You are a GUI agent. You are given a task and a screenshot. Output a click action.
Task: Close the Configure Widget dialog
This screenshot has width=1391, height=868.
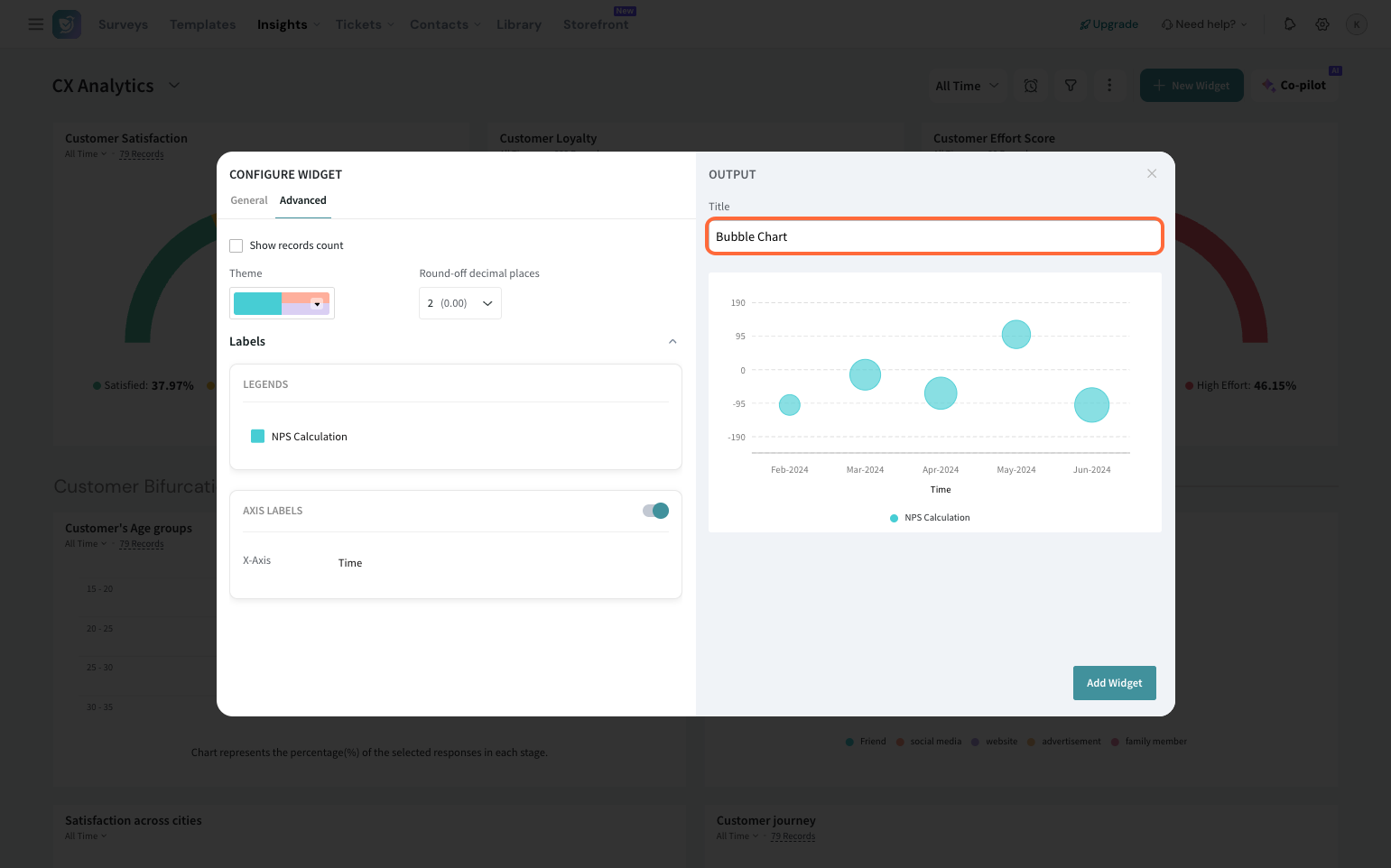click(x=1152, y=173)
